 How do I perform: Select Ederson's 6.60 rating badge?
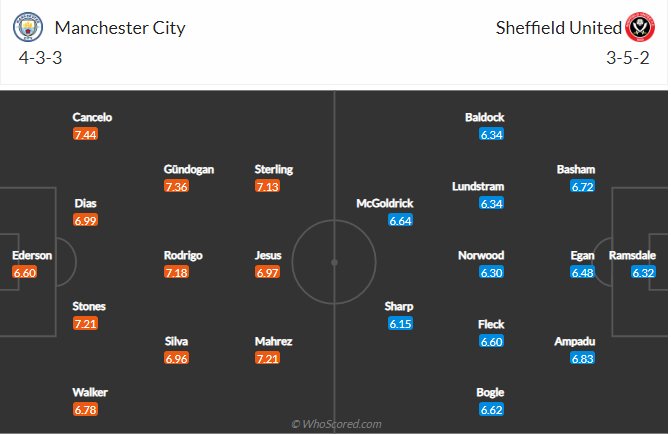tap(24, 272)
